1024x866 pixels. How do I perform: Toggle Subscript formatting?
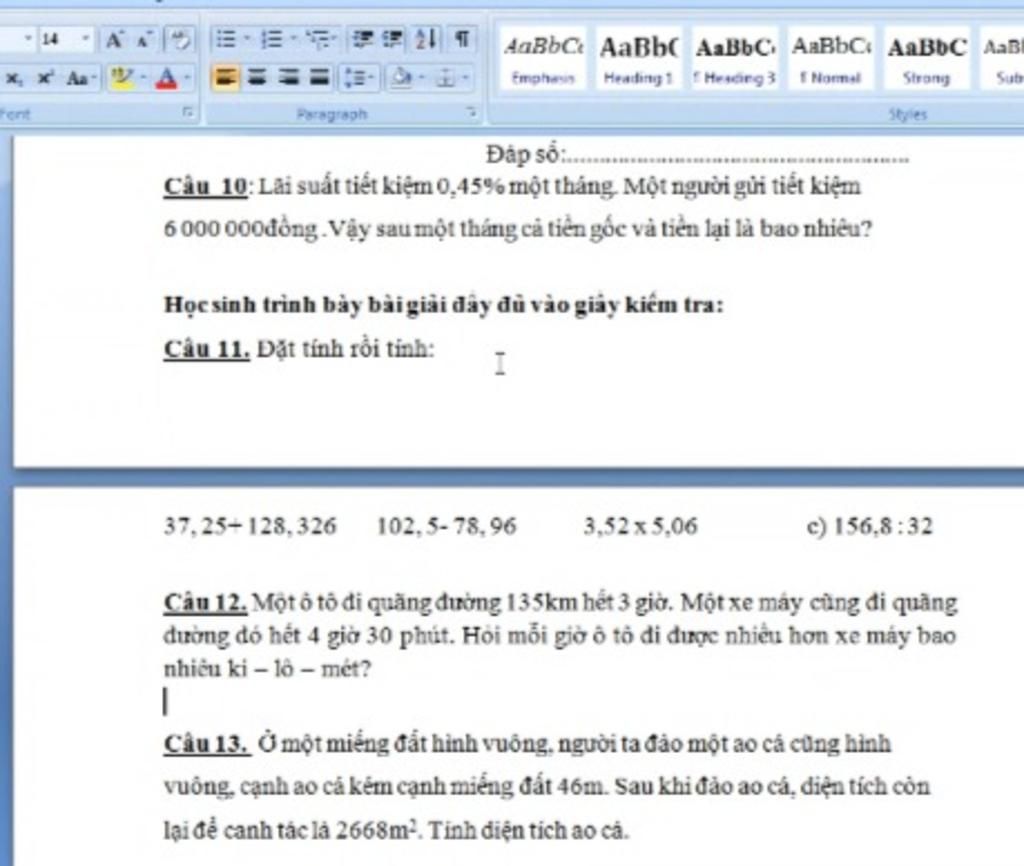point(14,78)
